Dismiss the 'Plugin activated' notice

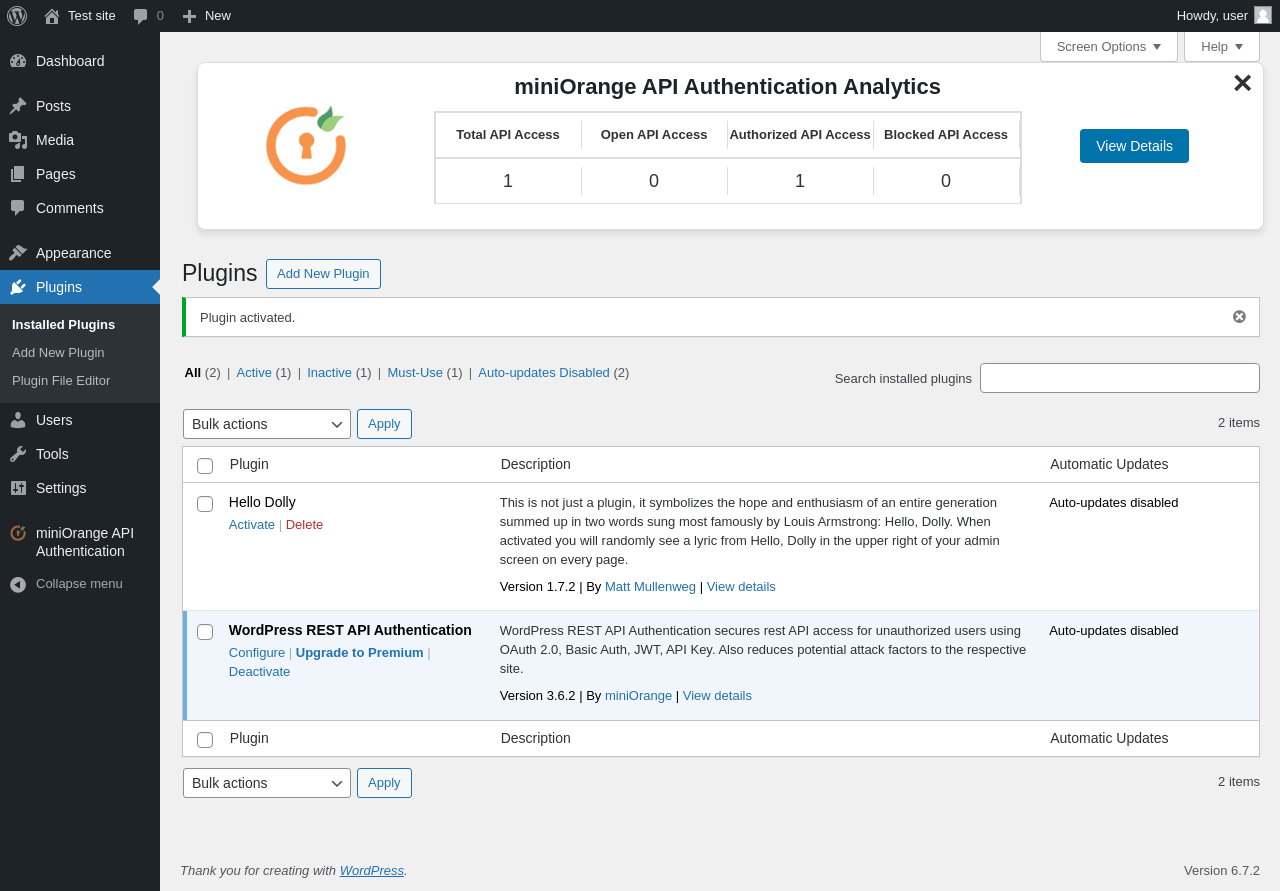1239,317
